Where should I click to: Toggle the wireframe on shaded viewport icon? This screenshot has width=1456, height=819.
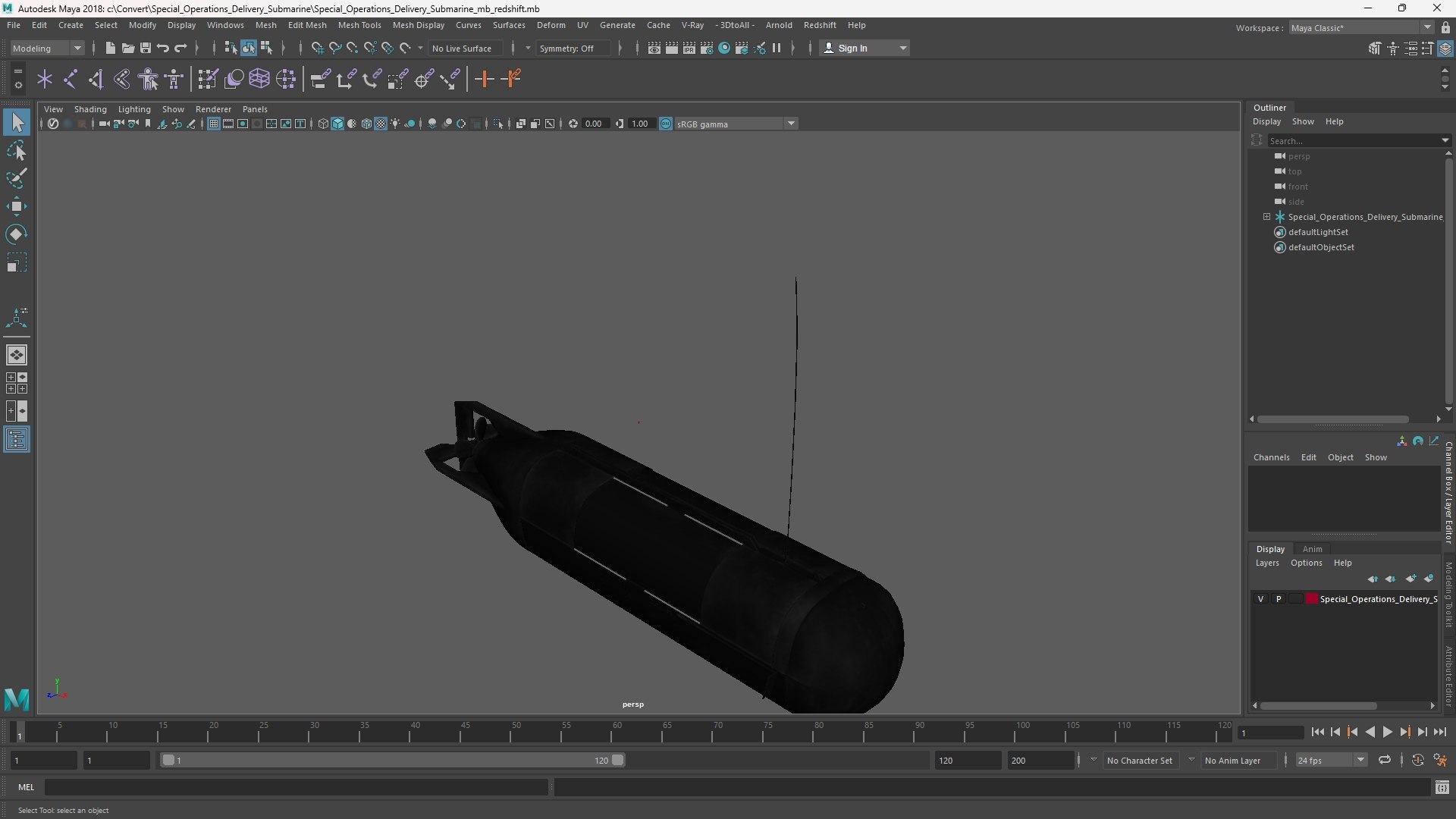(366, 124)
